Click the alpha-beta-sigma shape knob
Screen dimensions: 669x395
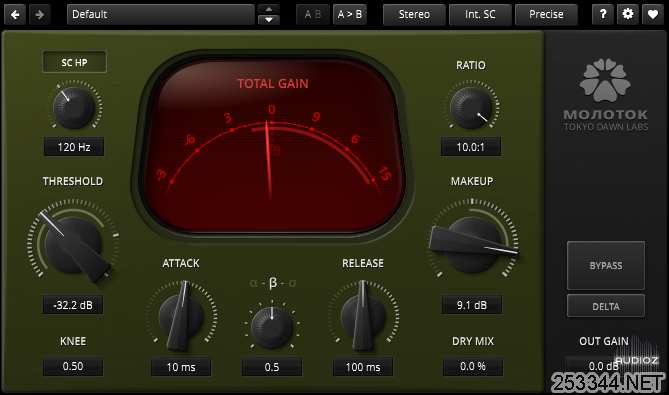point(272,327)
